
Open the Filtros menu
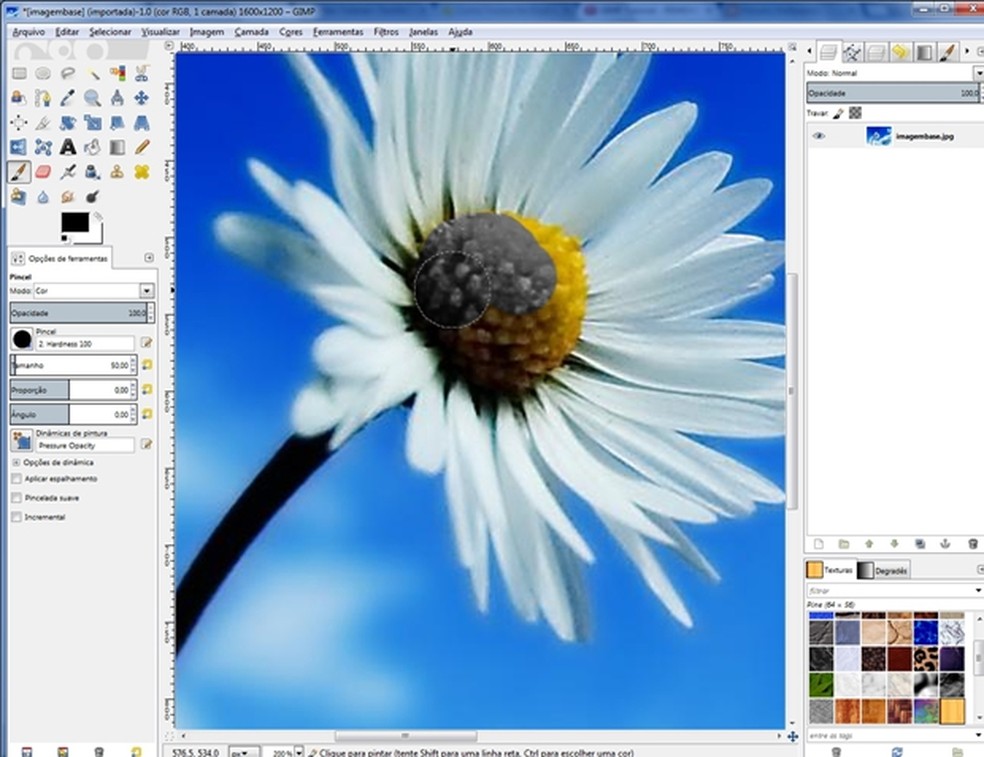click(x=386, y=31)
